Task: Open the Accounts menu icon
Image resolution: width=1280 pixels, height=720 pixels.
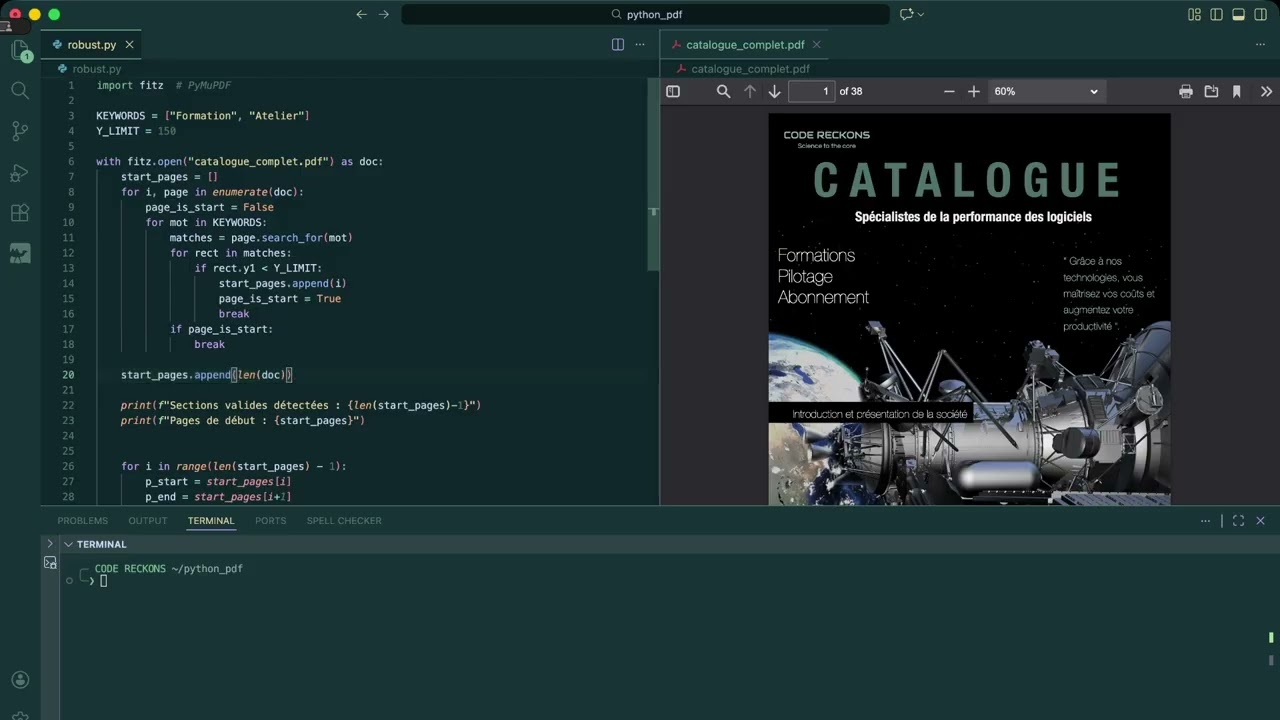Action: click(x=19, y=679)
